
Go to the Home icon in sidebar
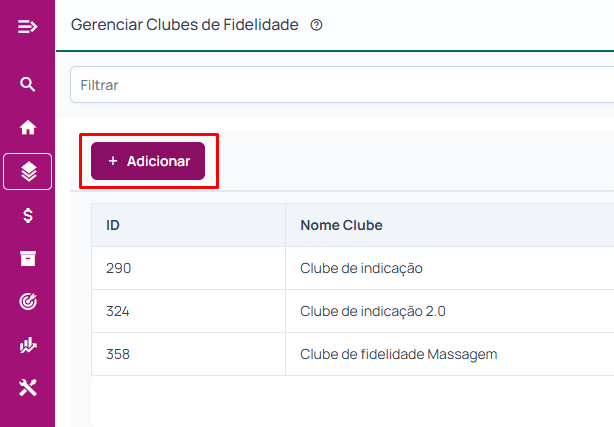pos(28,127)
